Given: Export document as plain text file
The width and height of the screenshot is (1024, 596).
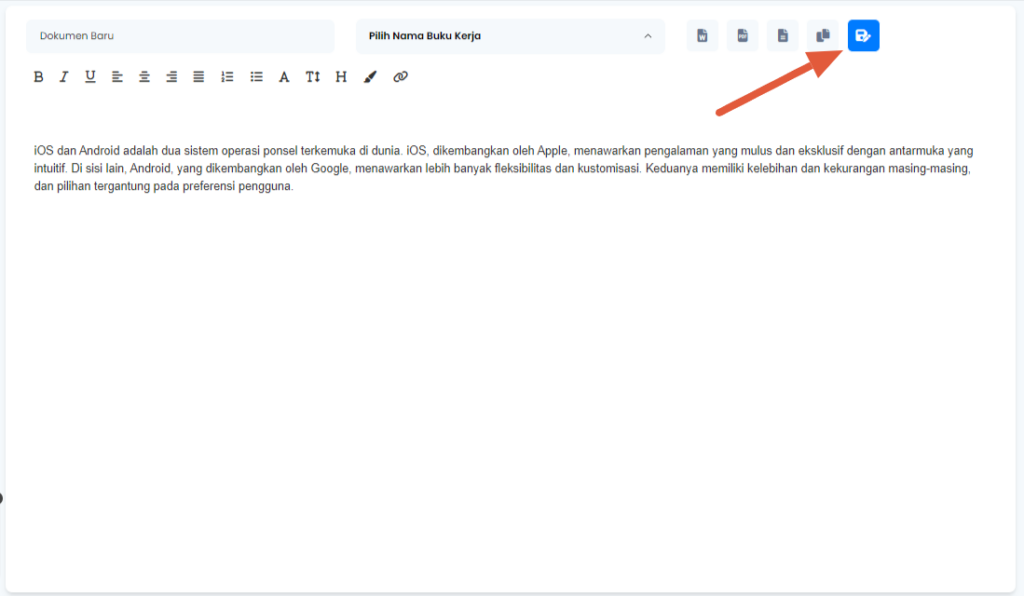Looking at the screenshot, I should (783, 36).
